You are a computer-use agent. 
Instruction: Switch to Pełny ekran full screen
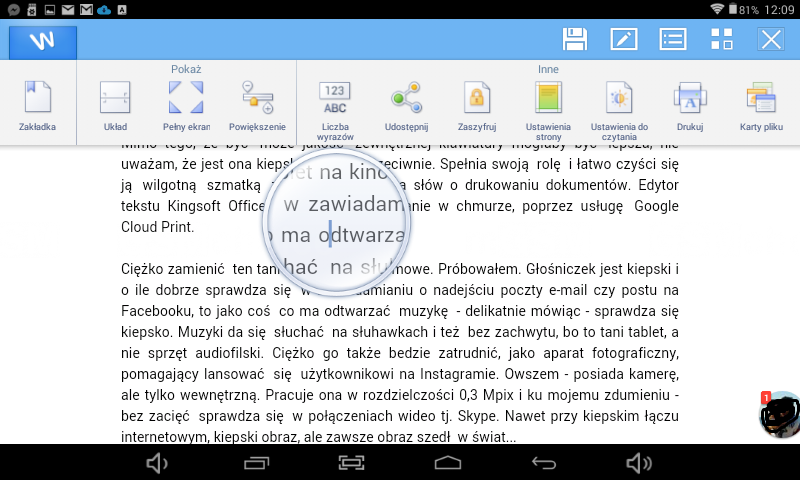pyautogui.click(x=186, y=105)
